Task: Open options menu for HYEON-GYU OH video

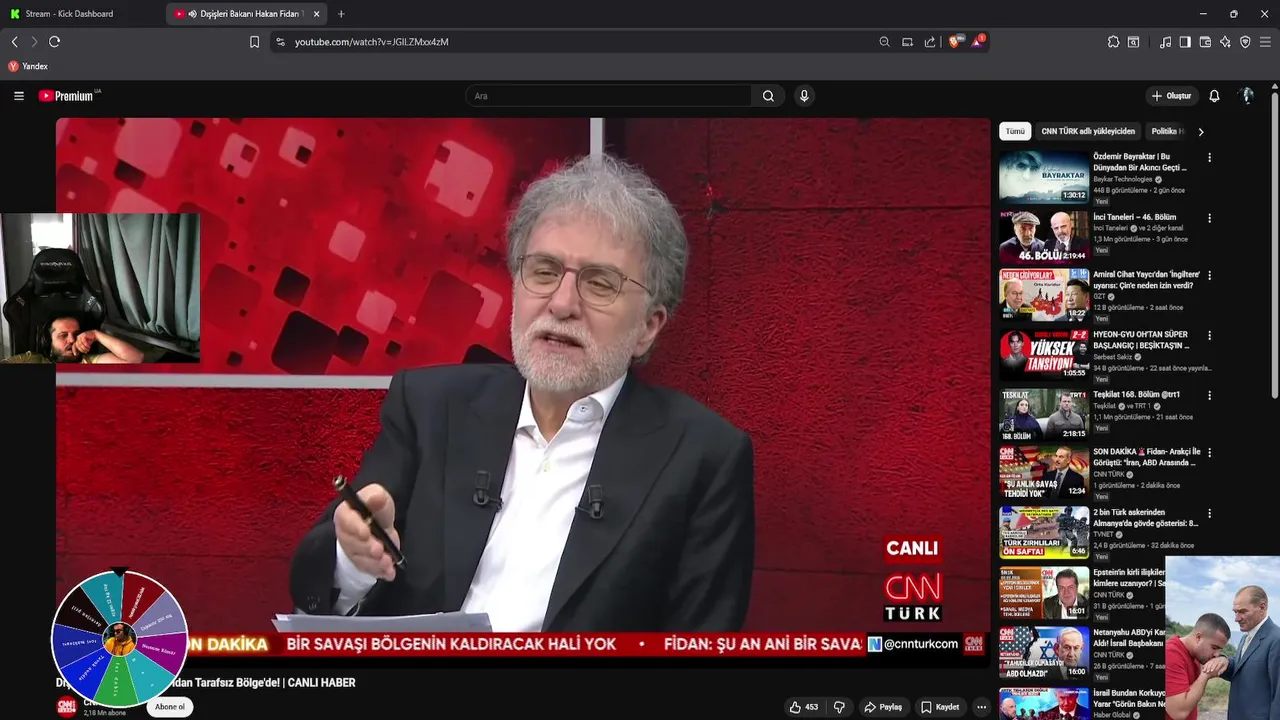Action: [1209, 335]
